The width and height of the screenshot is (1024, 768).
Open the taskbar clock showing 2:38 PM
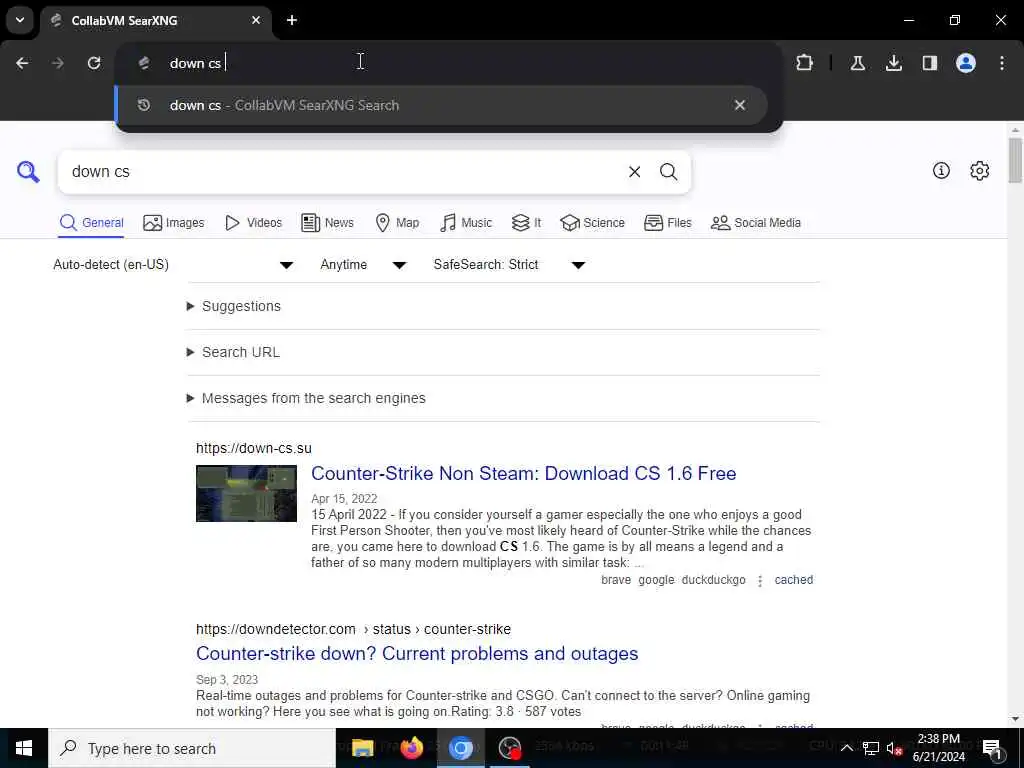tap(938, 748)
